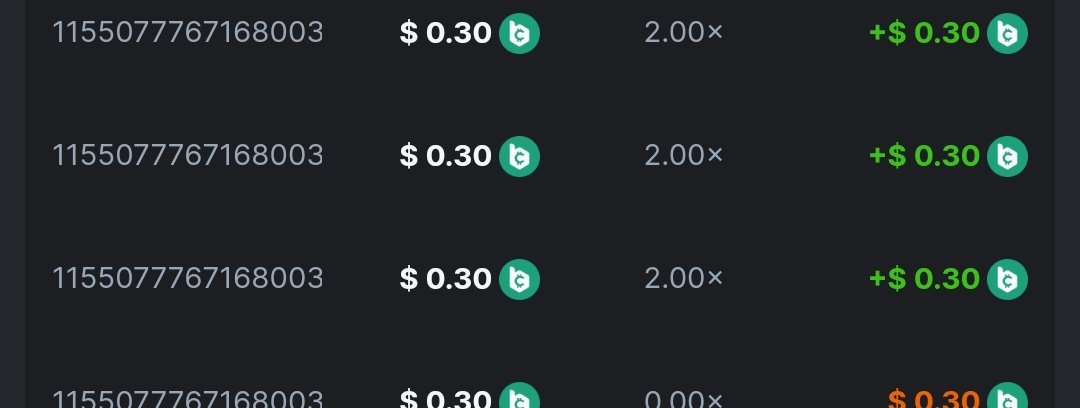Open the first row's bet ID 115507767168003
The height and width of the screenshot is (408, 1080).
pos(188,33)
